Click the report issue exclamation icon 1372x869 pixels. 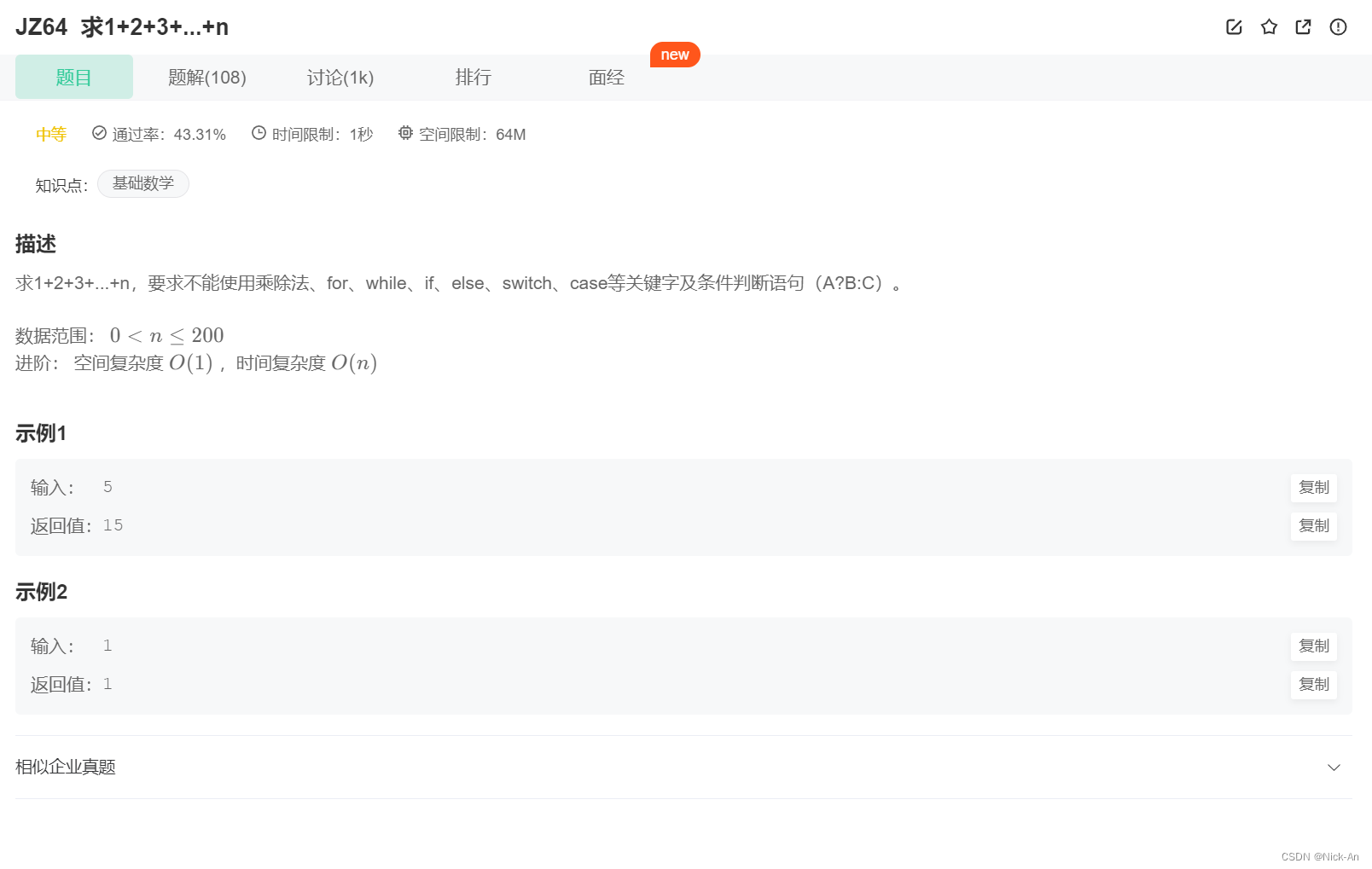[1338, 27]
